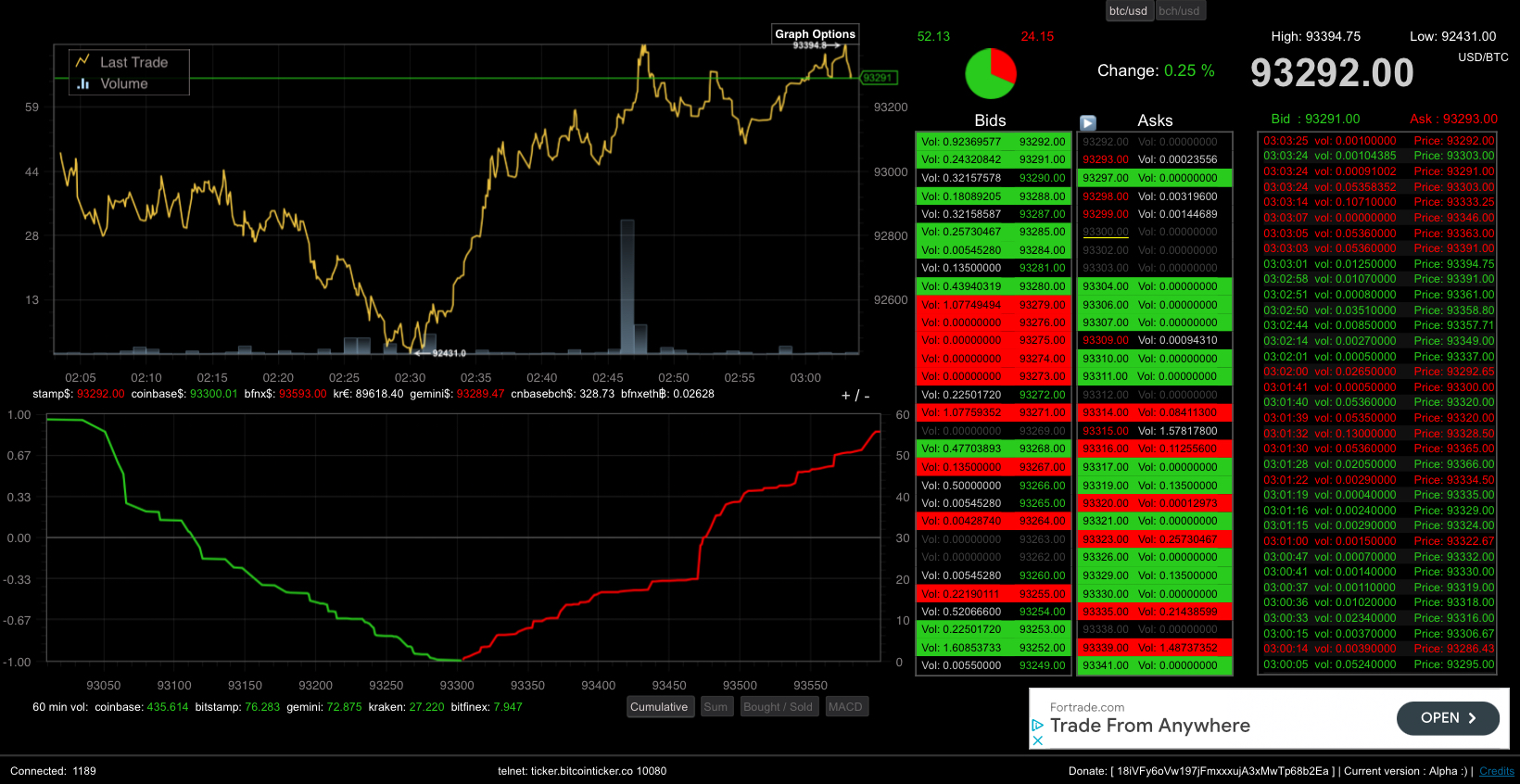
Task: Click the play arrow icon between Bids and Asks
Action: pos(1088,122)
